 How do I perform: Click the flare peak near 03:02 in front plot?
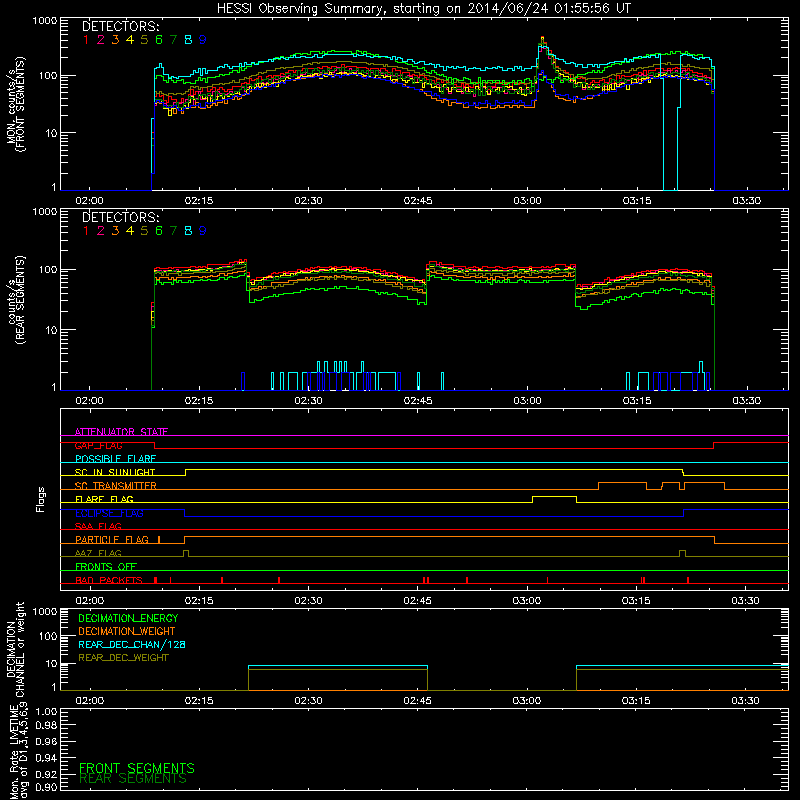point(542,40)
